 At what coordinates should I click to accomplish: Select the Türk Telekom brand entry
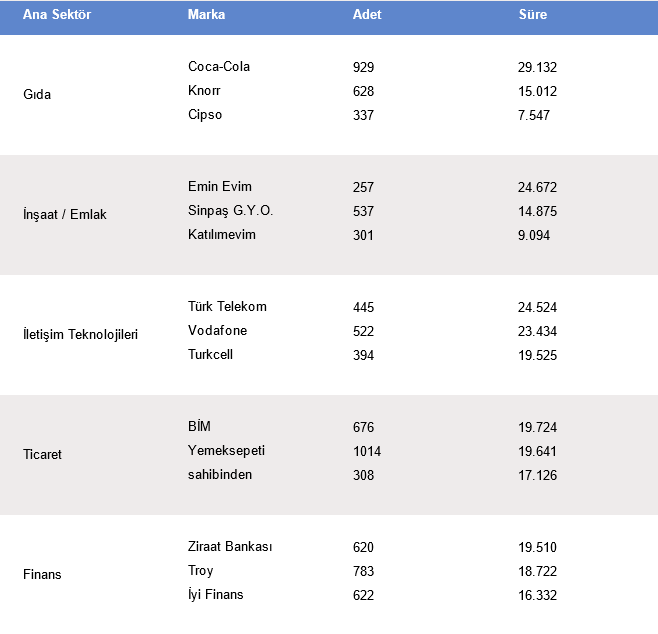point(227,307)
